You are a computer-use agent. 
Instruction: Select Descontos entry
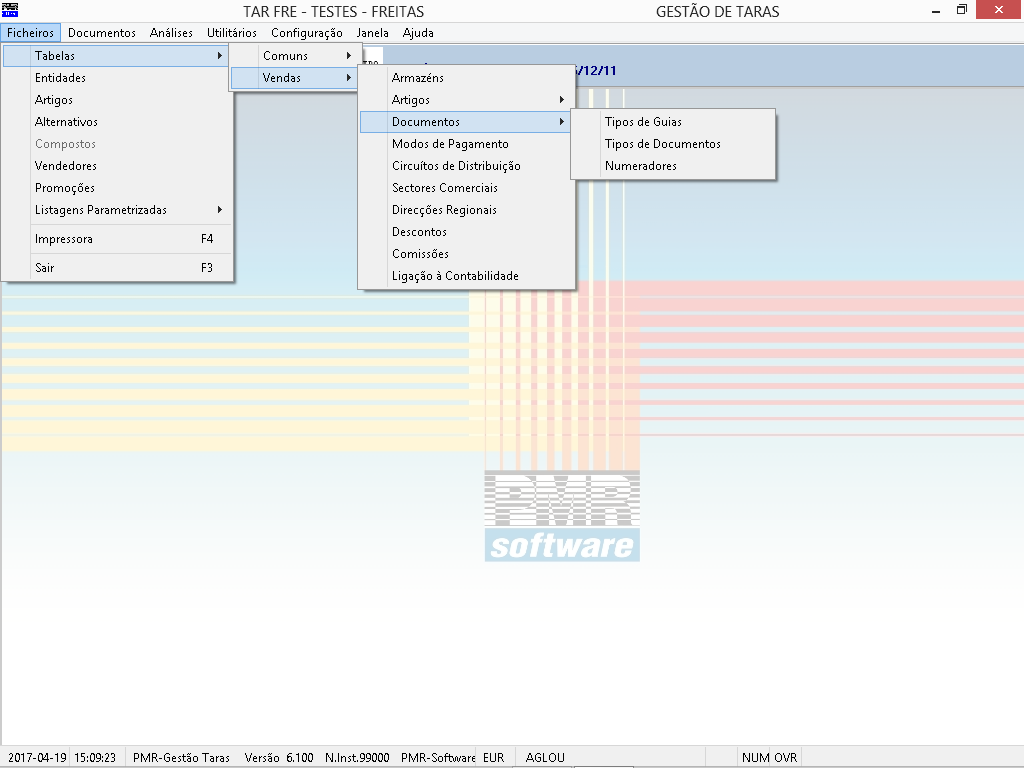click(x=466, y=232)
